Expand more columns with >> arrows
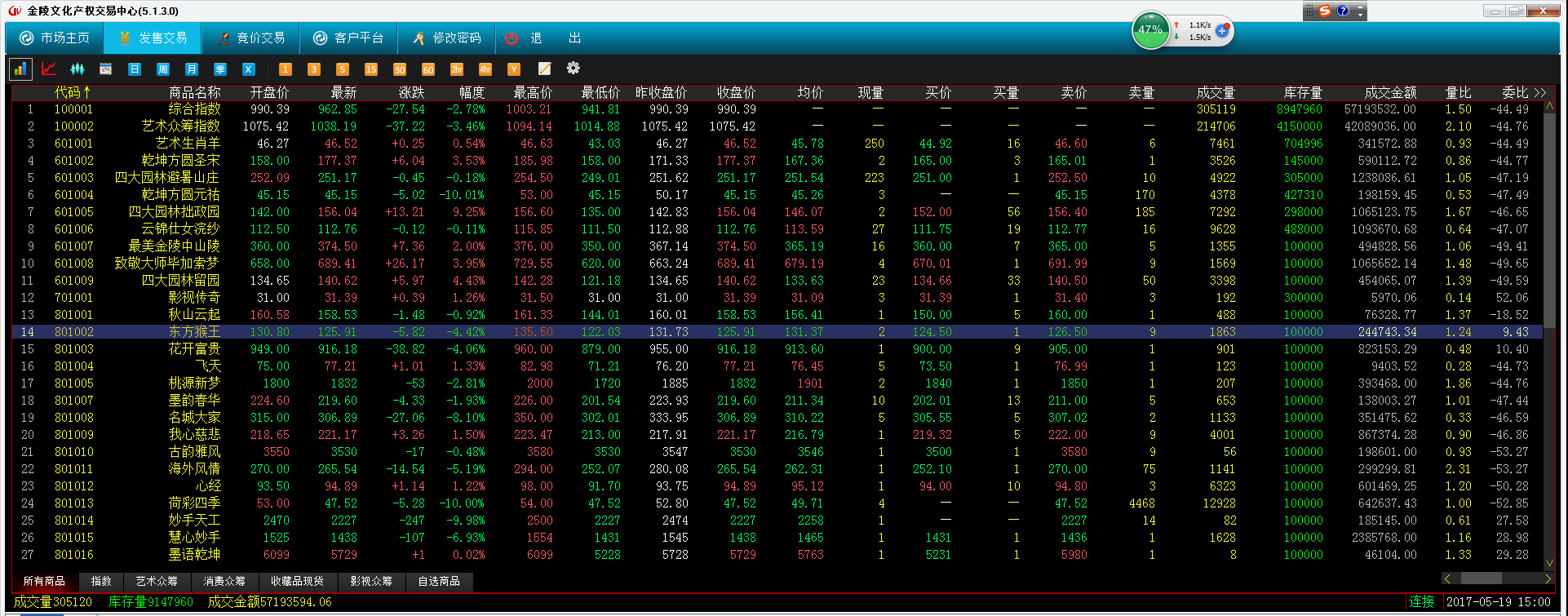Image resolution: width=1568 pixels, height=616 pixels. click(x=1539, y=92)
